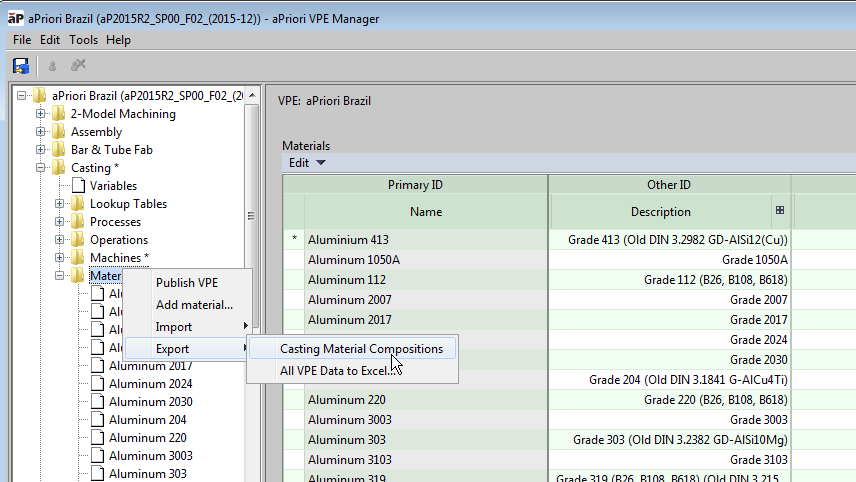Click the Aluminum 2024 document icon
This screenshot has height=482, width=856.
(97, 384)
